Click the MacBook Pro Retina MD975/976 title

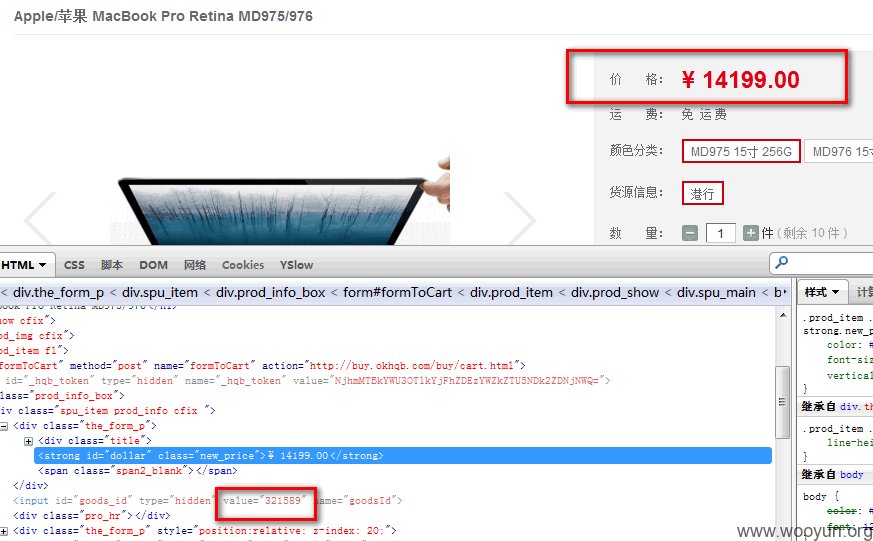[x=163, y=16]
